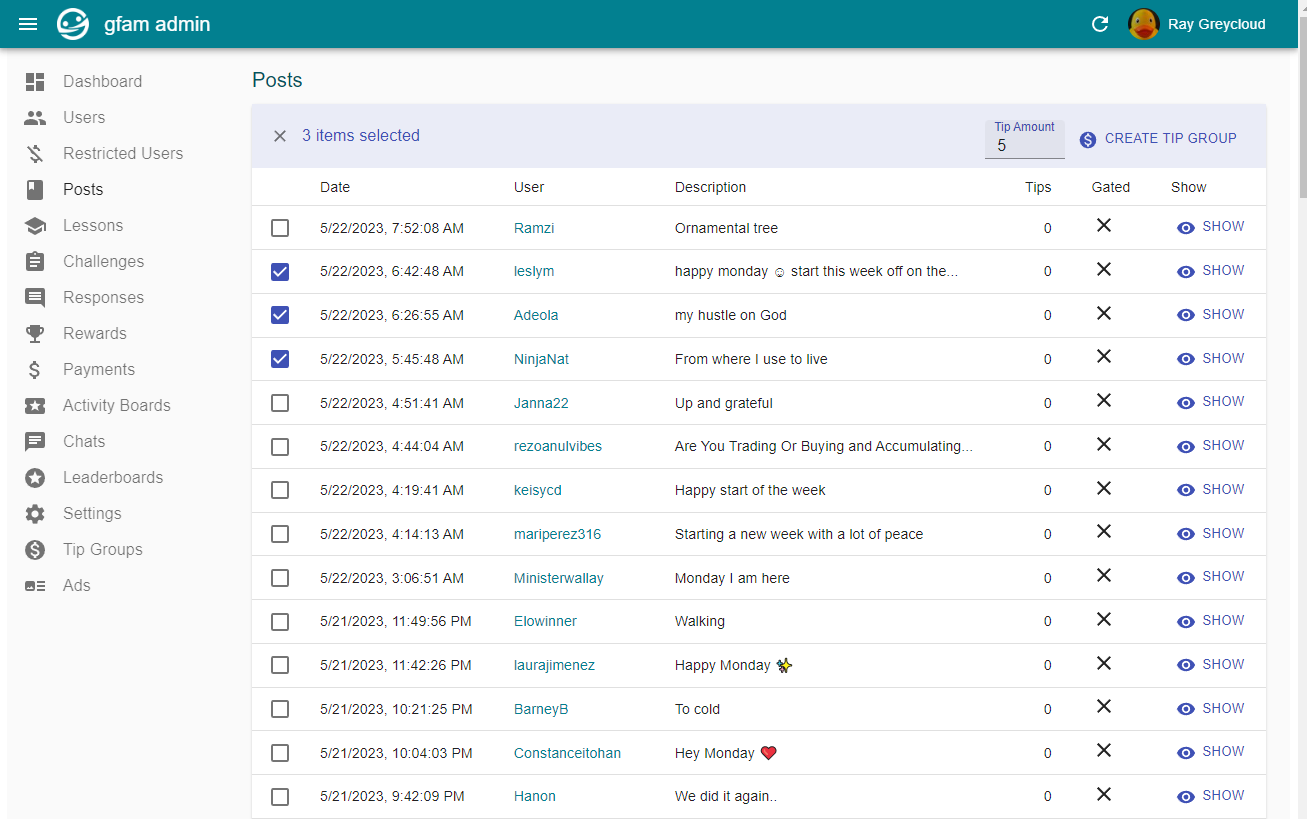Click the Posts book icon in the sidebar
This screenshot has height=819, width=1307.
pyautogui.click(x=35, y=190)
